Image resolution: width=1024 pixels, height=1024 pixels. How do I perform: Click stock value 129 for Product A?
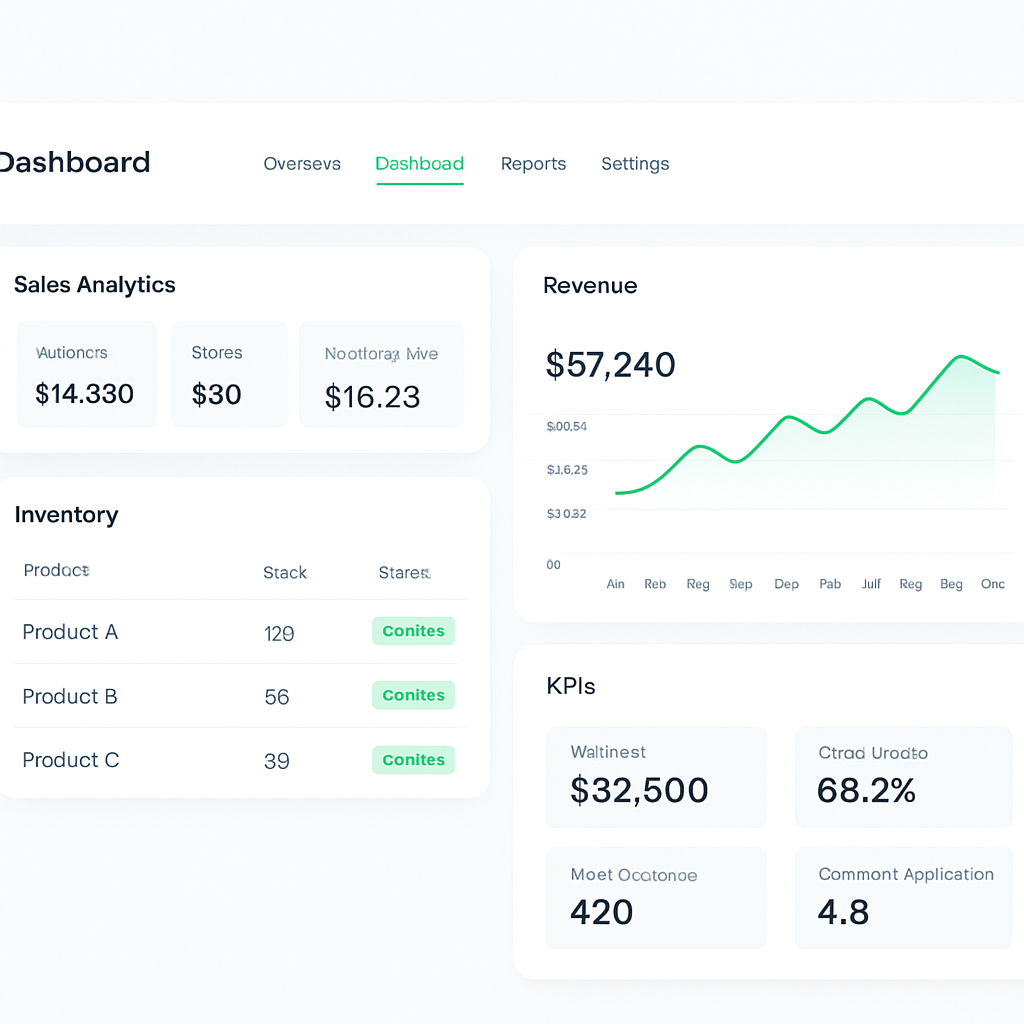click(279, 633)
